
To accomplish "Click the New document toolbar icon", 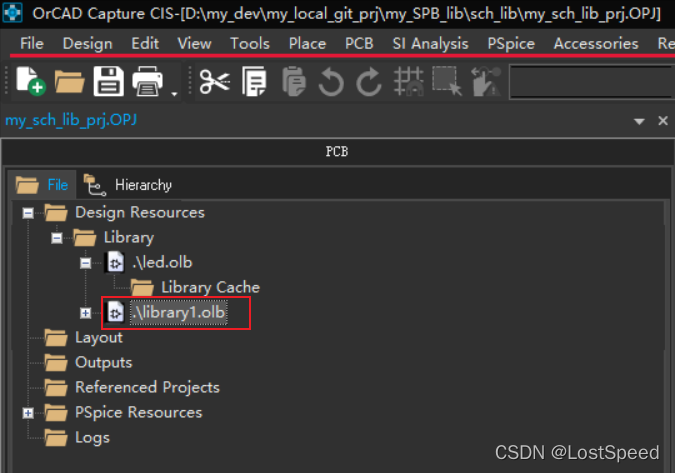I will [x=30, y=82].
